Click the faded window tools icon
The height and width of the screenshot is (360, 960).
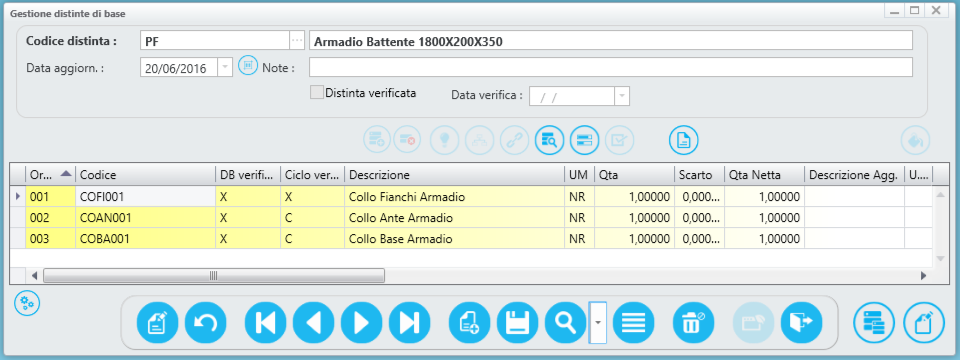[754, 323]
